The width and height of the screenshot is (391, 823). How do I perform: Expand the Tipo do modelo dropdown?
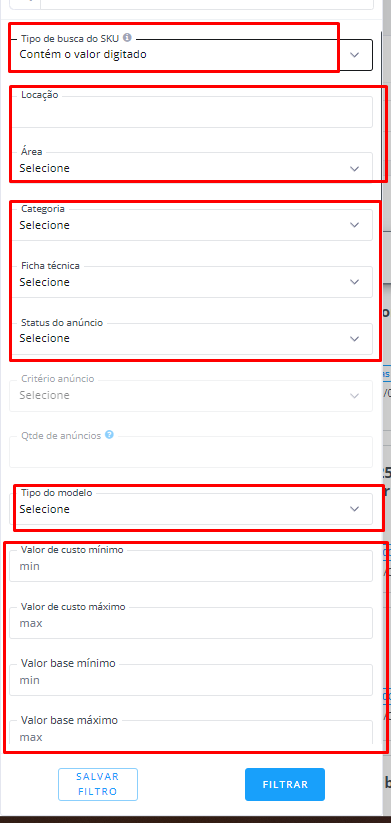tap(191, 509)
